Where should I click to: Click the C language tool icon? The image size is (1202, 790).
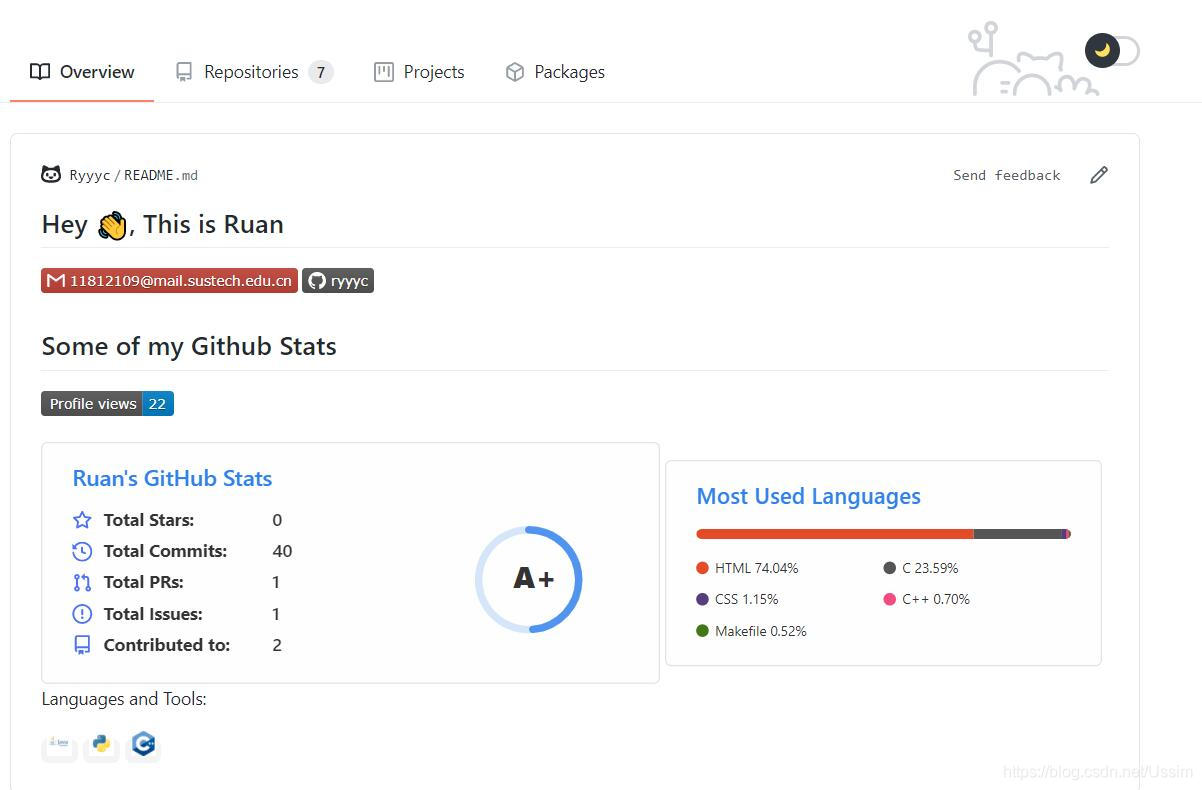[x=144, y=744]
